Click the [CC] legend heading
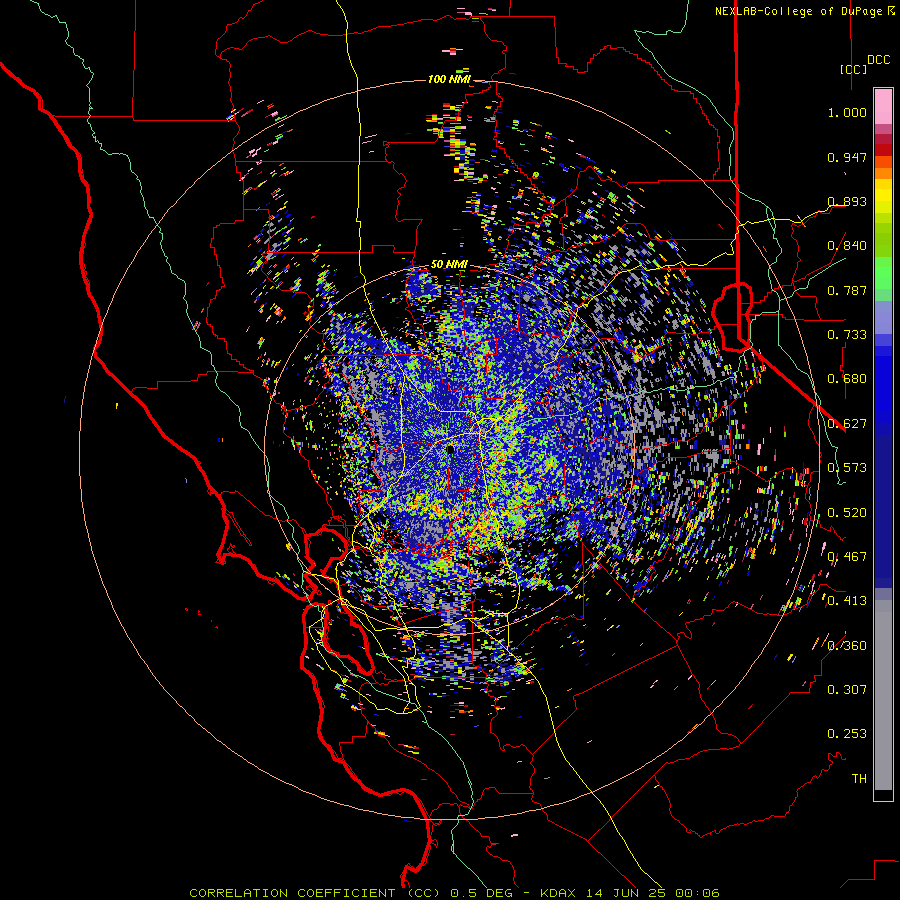The height and width of the screenshot is (900, 900). coord(854,69)
